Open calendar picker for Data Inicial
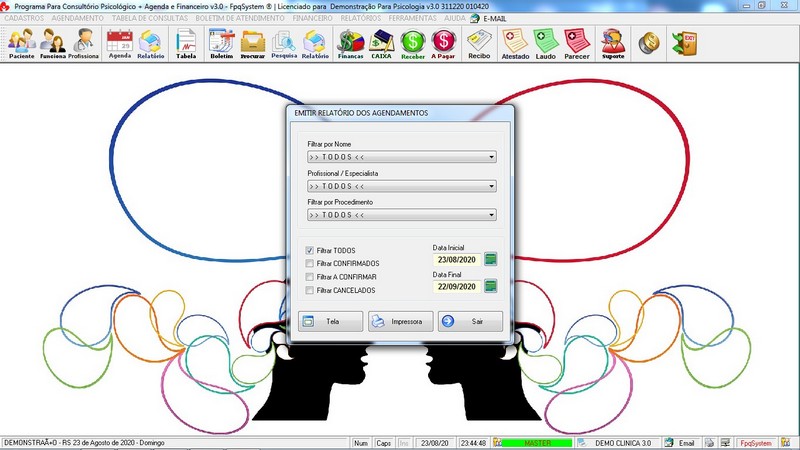This screenshot has height=450, width=800. [x=490, y=259]
